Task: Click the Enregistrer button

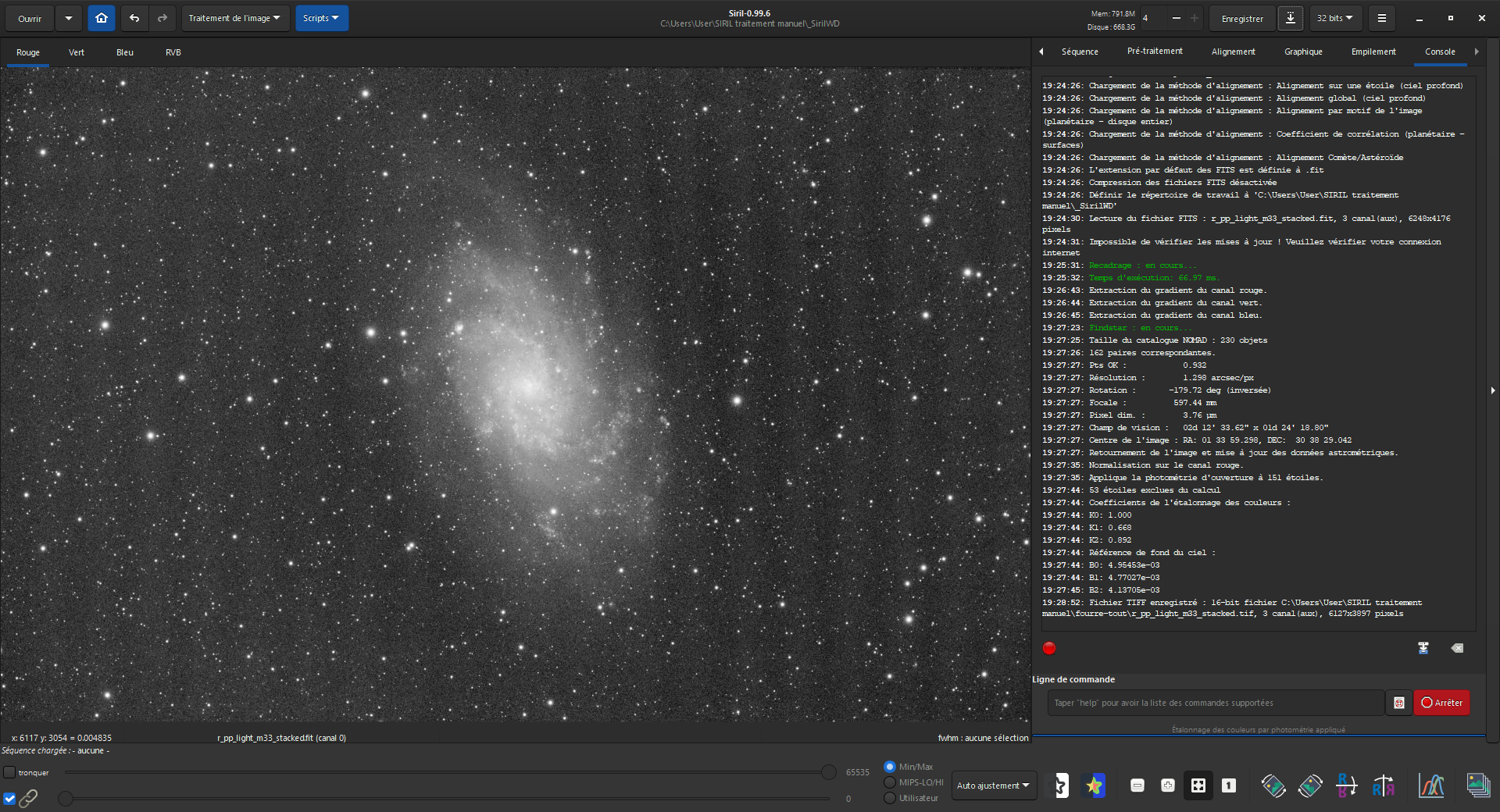Action: tap(1242, 18)
